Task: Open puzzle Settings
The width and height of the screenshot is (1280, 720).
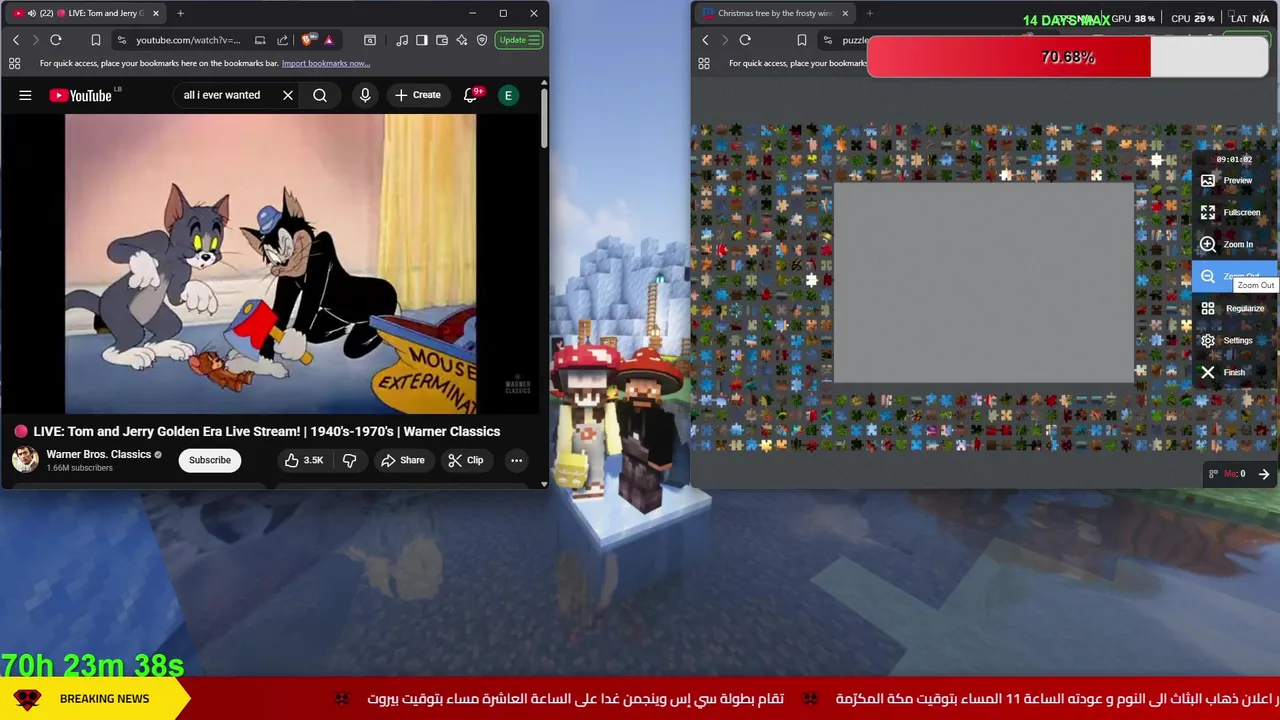Action: [x=1235, y=340]
